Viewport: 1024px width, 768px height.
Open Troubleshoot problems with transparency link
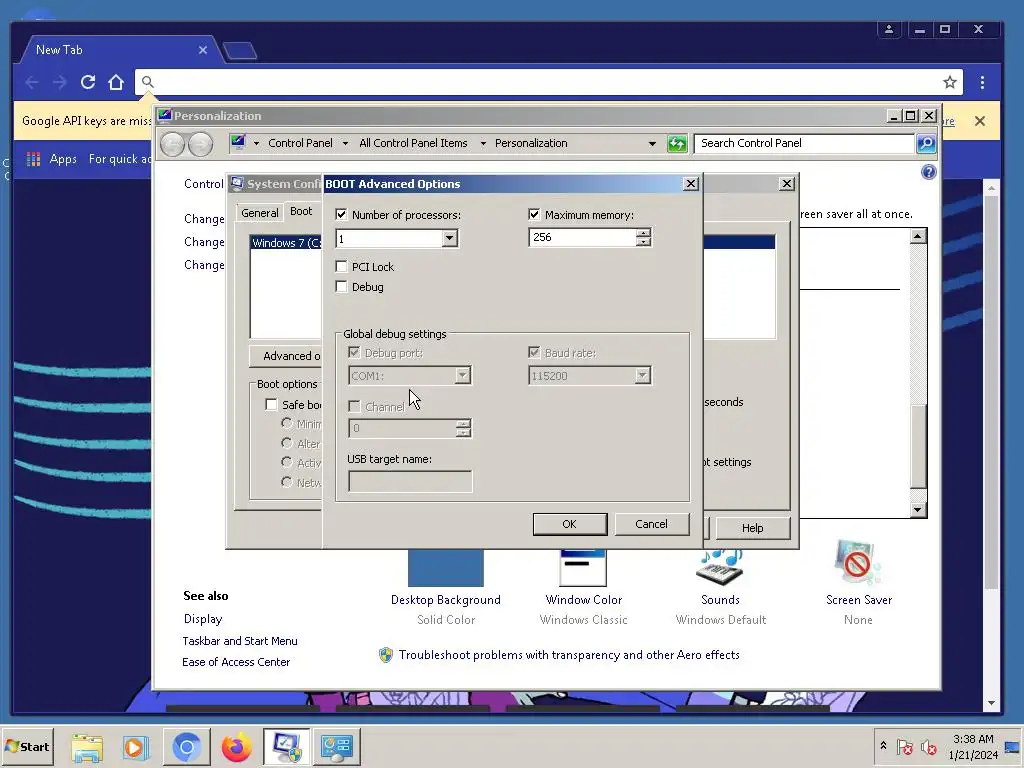click(569, 655)
